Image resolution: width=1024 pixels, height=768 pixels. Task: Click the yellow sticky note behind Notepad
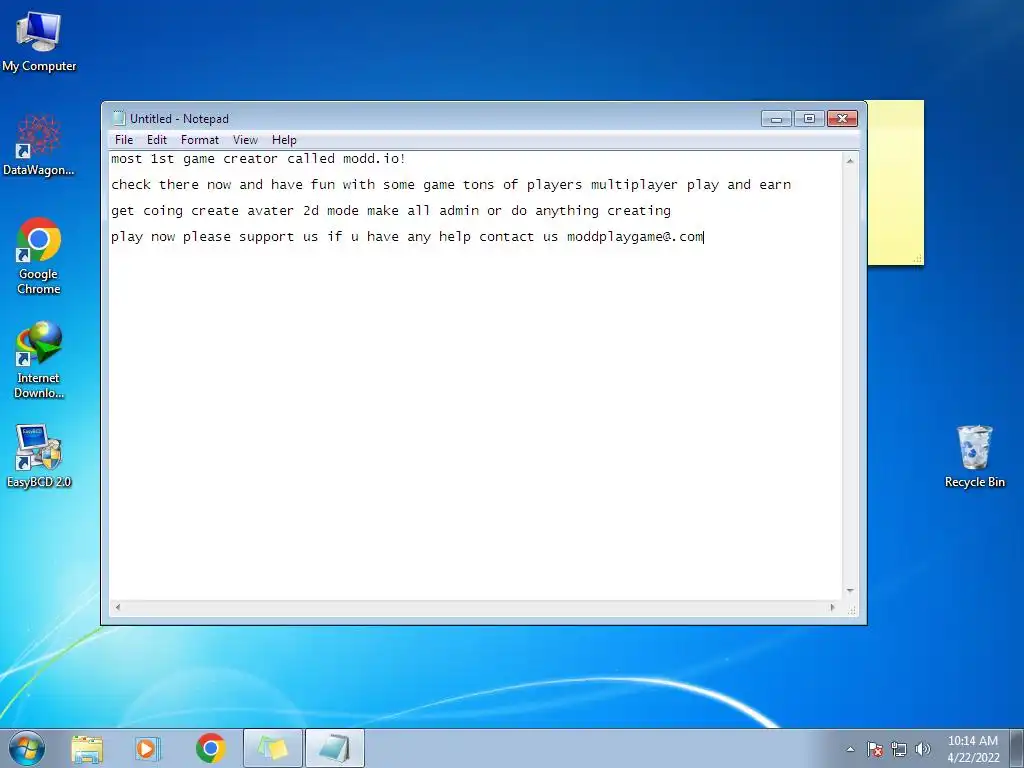(895, 183)
